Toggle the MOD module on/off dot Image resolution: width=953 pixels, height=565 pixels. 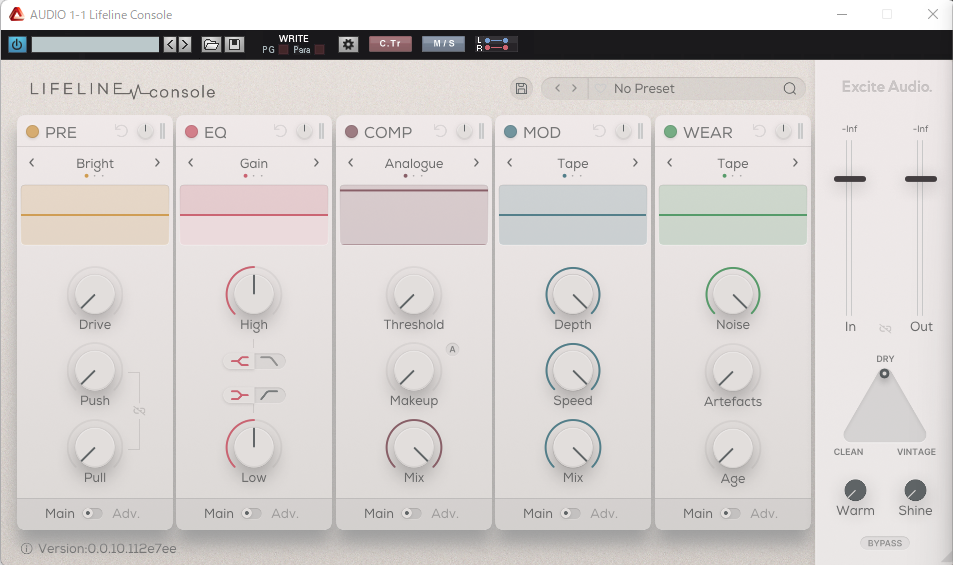tap(511, 132)
